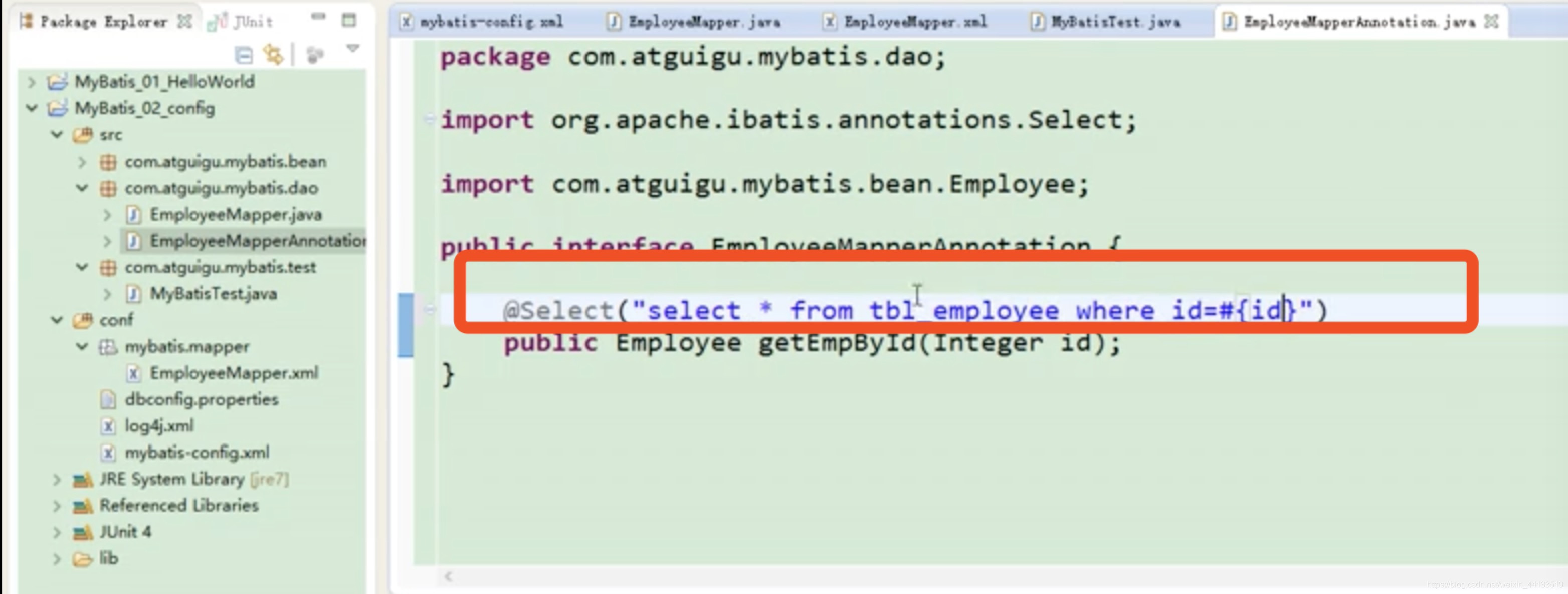Fold the @Select method in editor gutter

coord(429,309)
